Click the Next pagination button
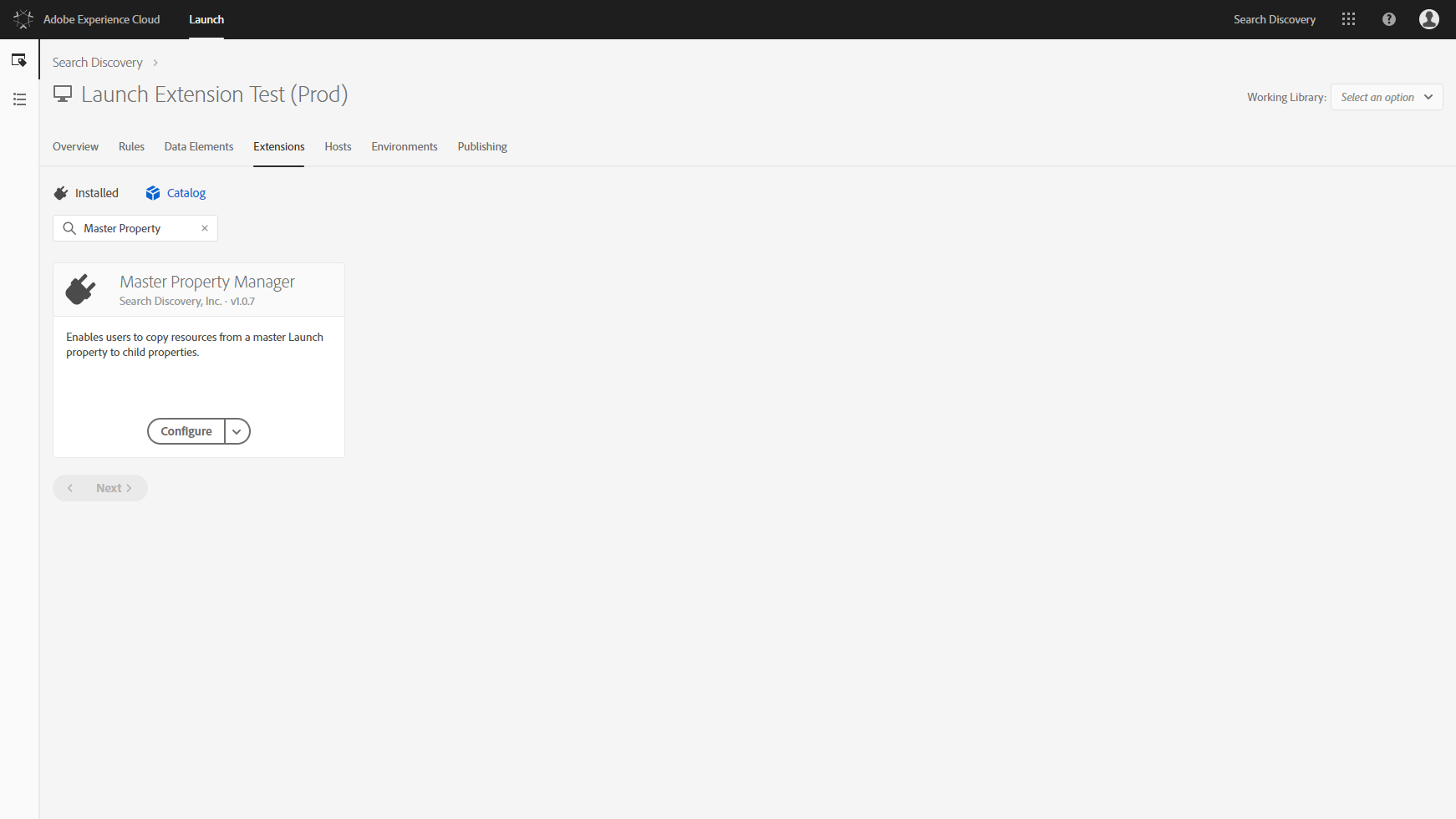1456x819 pixels. tap(114, 488)
